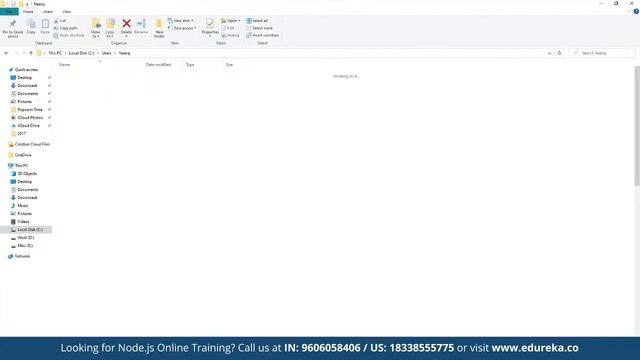The height and width of the screenshot is (360, 640).
Task: Click the Cut scissors button
Action: coord(60,21)
